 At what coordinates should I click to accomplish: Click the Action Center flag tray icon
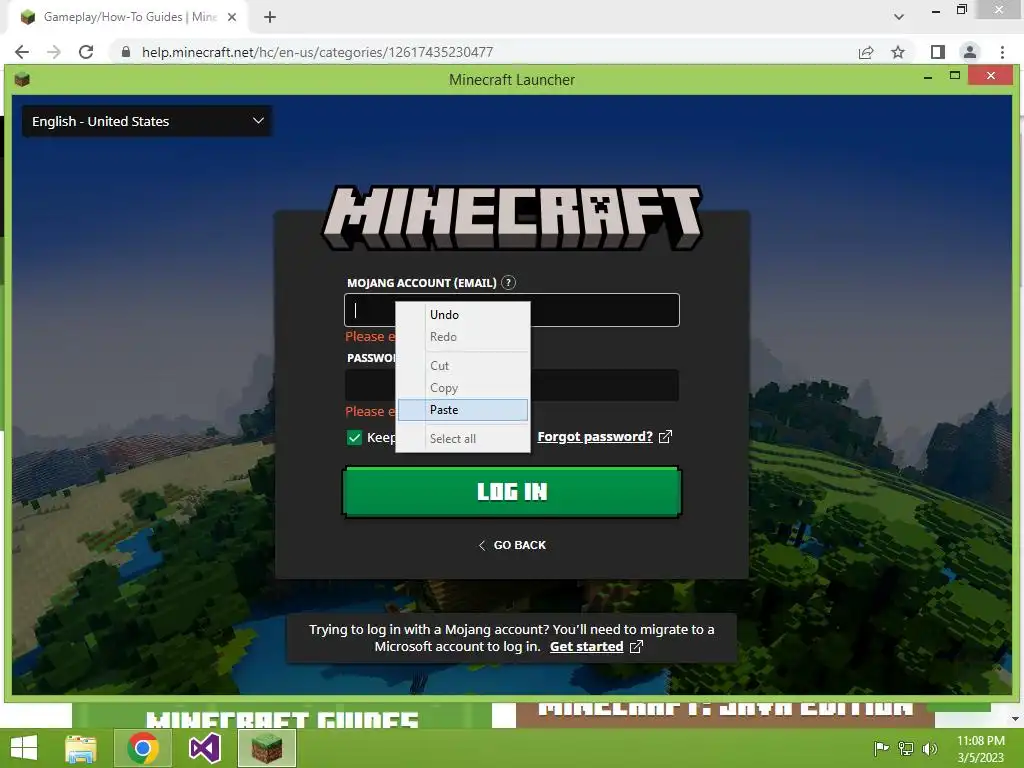pyautogui.click(x=881, y=748)
